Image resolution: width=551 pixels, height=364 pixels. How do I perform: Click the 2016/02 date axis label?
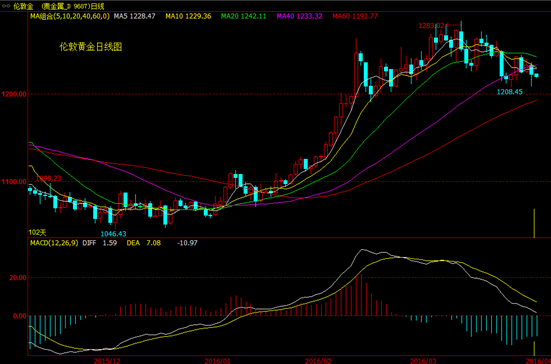coord(318,360)
